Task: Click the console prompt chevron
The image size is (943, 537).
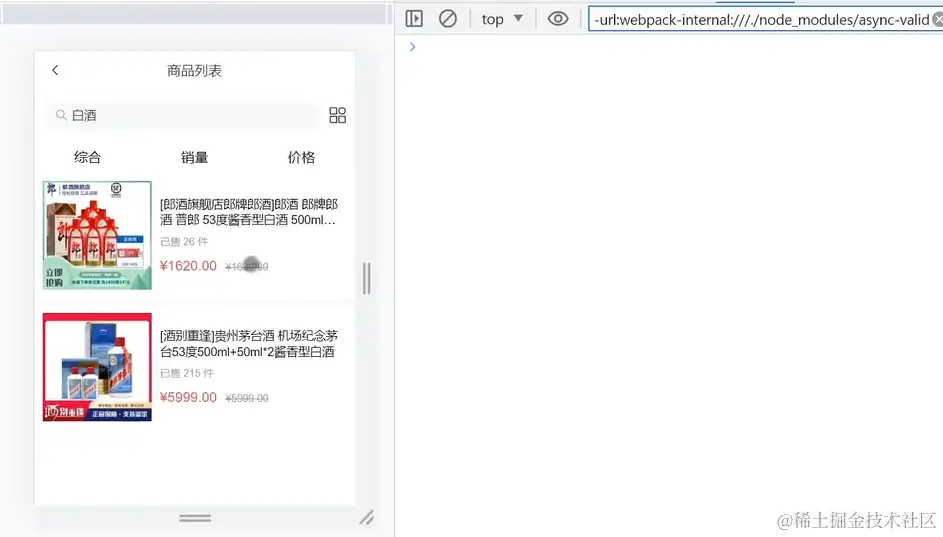Action: pyautogui.click(x=413, y=47)
